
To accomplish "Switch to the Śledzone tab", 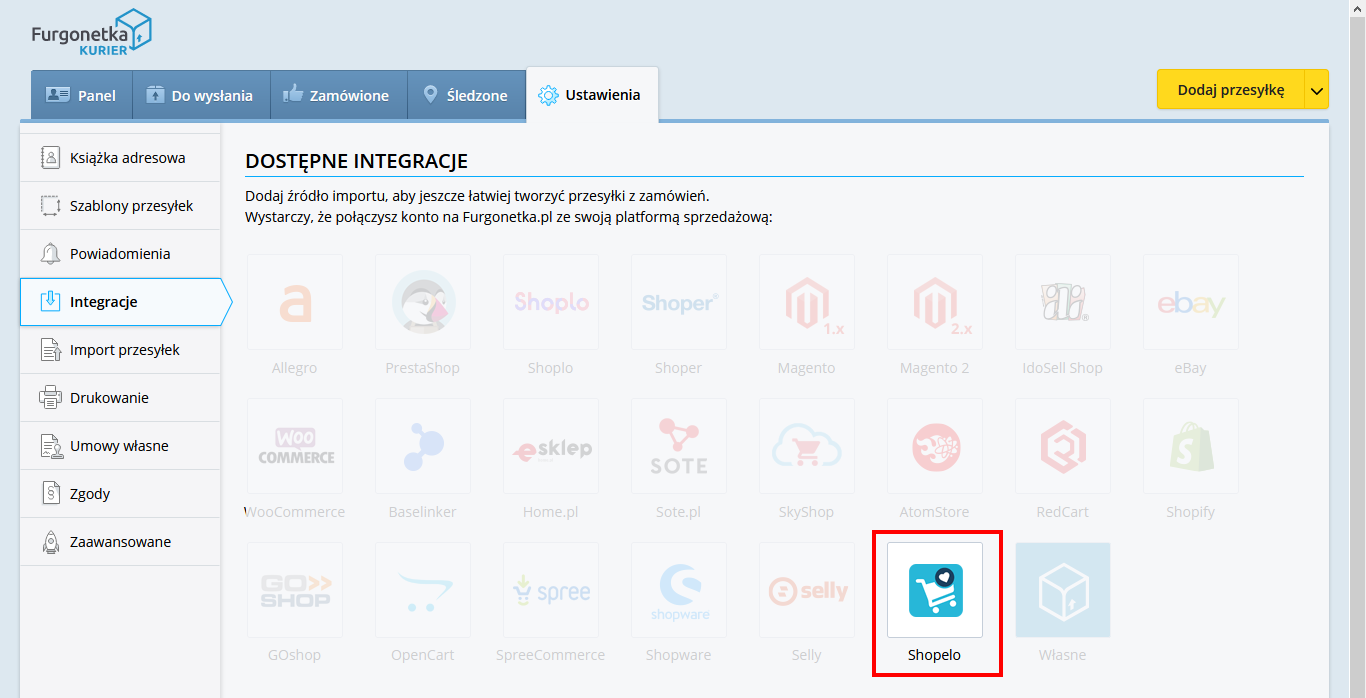I will (466, 95).
